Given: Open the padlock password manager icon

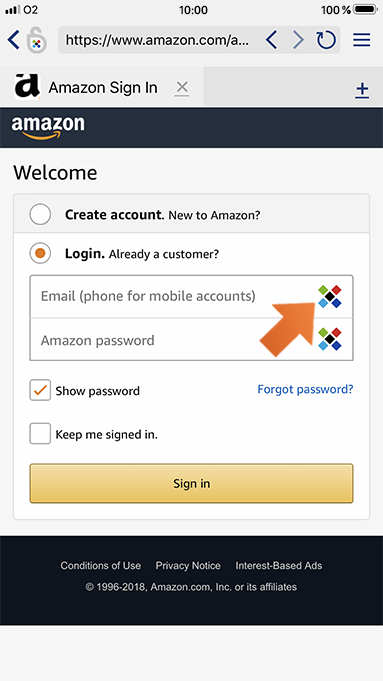Looking at the screenshot, I should pos(36,40).
